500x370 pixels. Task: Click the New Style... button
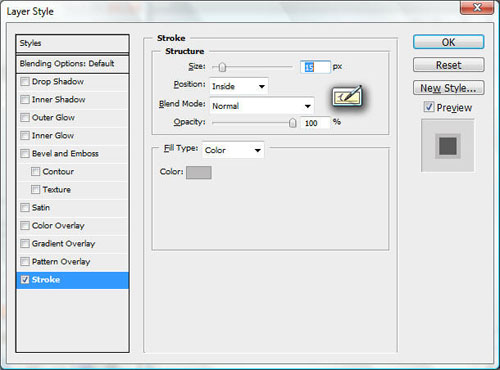pos(448,88)
